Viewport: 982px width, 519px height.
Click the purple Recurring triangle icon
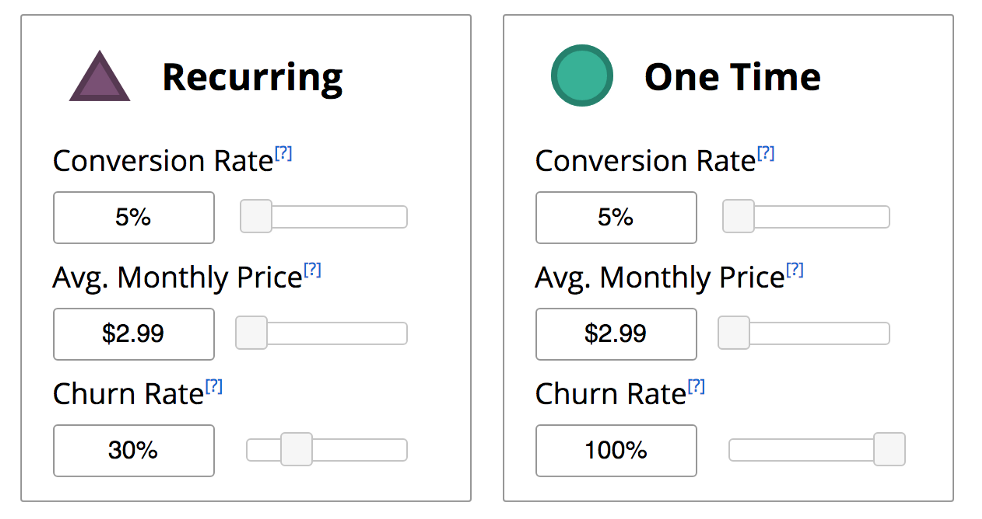pos(100,78)
